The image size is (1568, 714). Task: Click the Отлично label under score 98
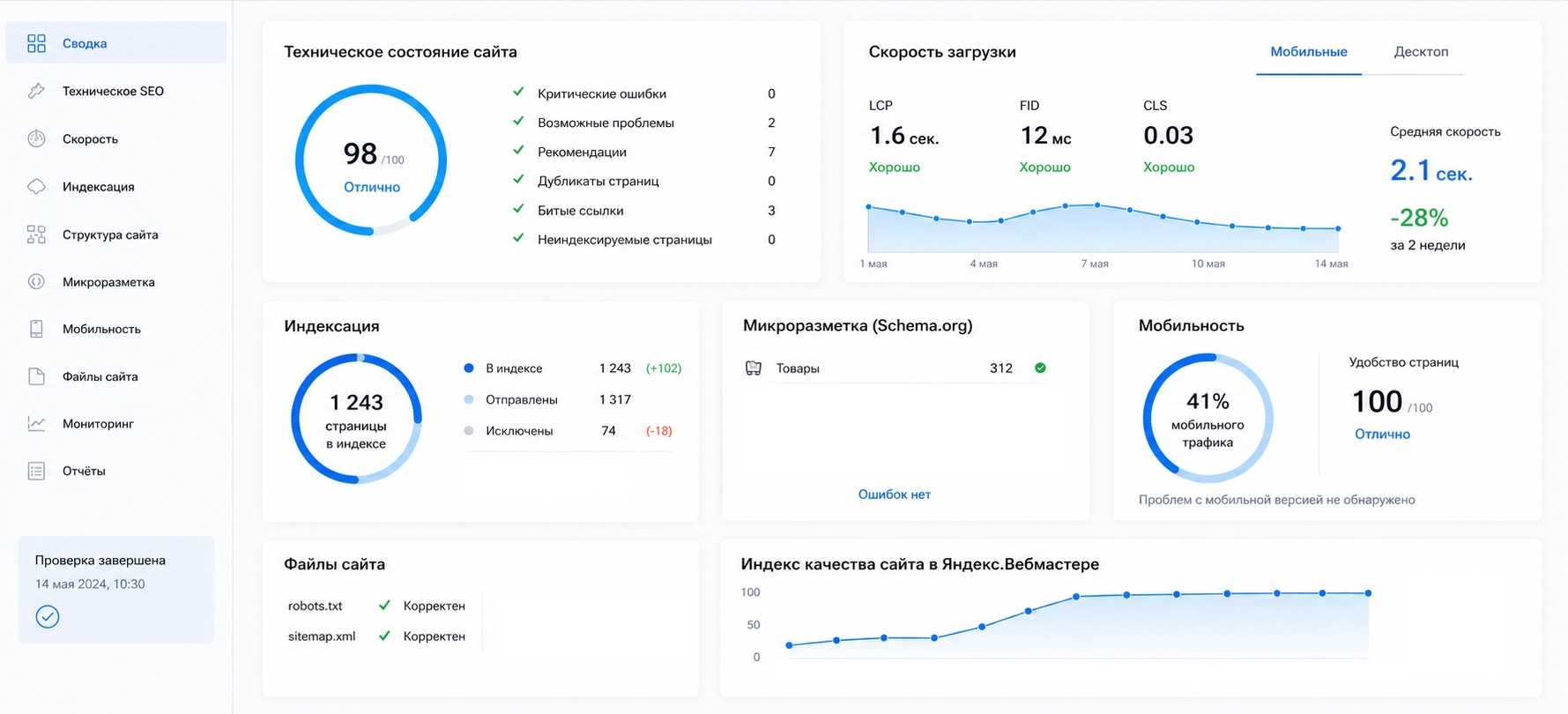pyautogui.click(x=372, y=187)
